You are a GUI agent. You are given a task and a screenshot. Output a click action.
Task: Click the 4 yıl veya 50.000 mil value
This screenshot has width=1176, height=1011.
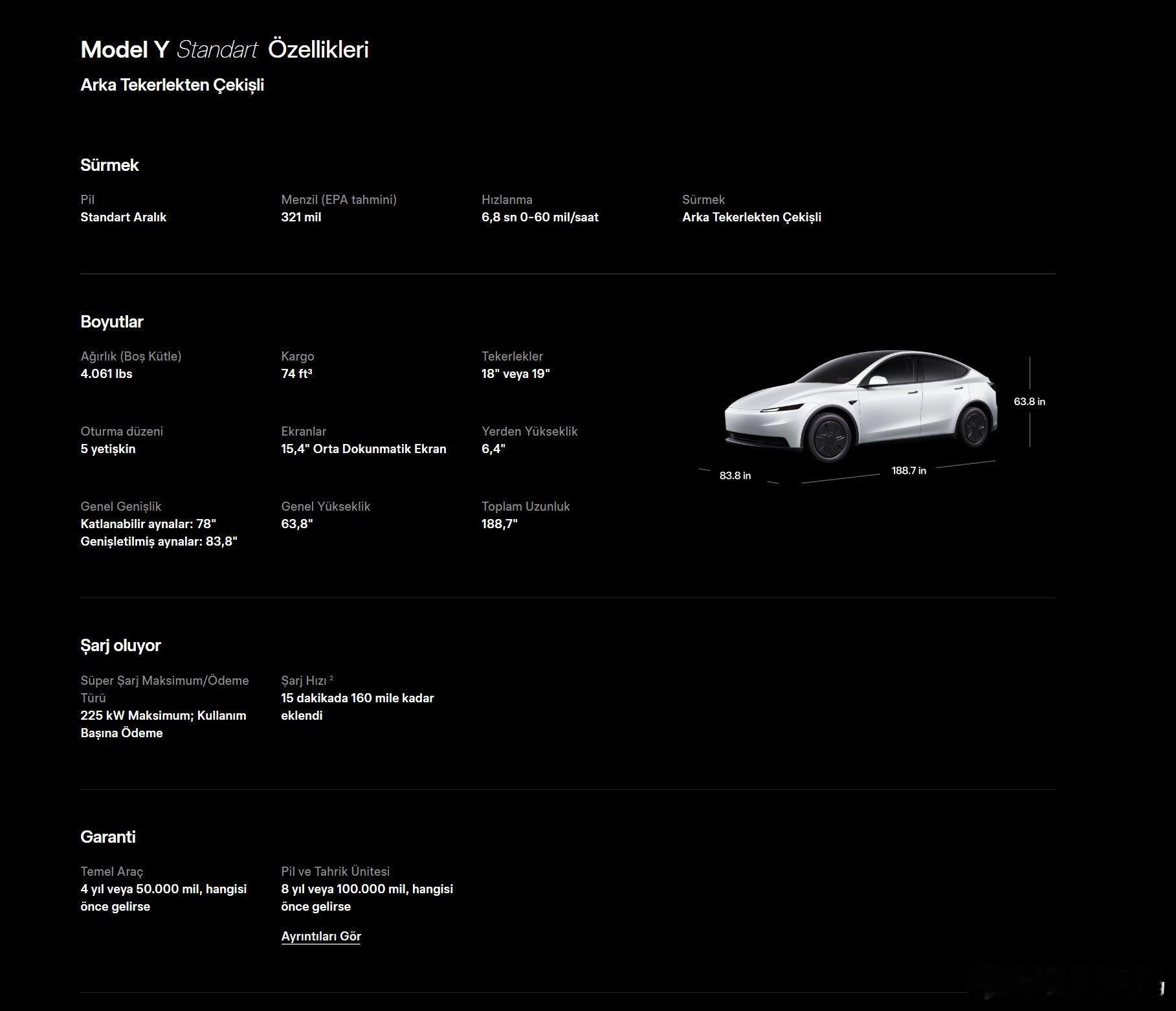coord(163,897)
